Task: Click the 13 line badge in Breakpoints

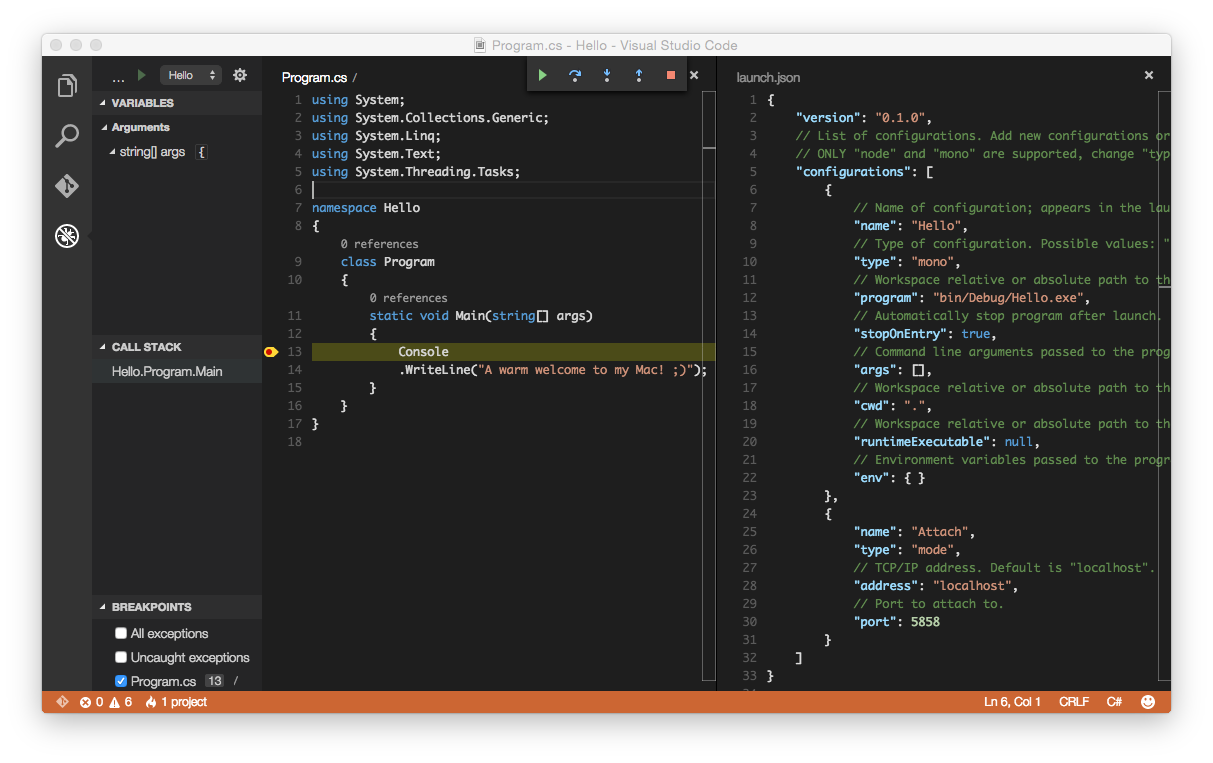Action: pyautogui.click(x=214, y=681)
